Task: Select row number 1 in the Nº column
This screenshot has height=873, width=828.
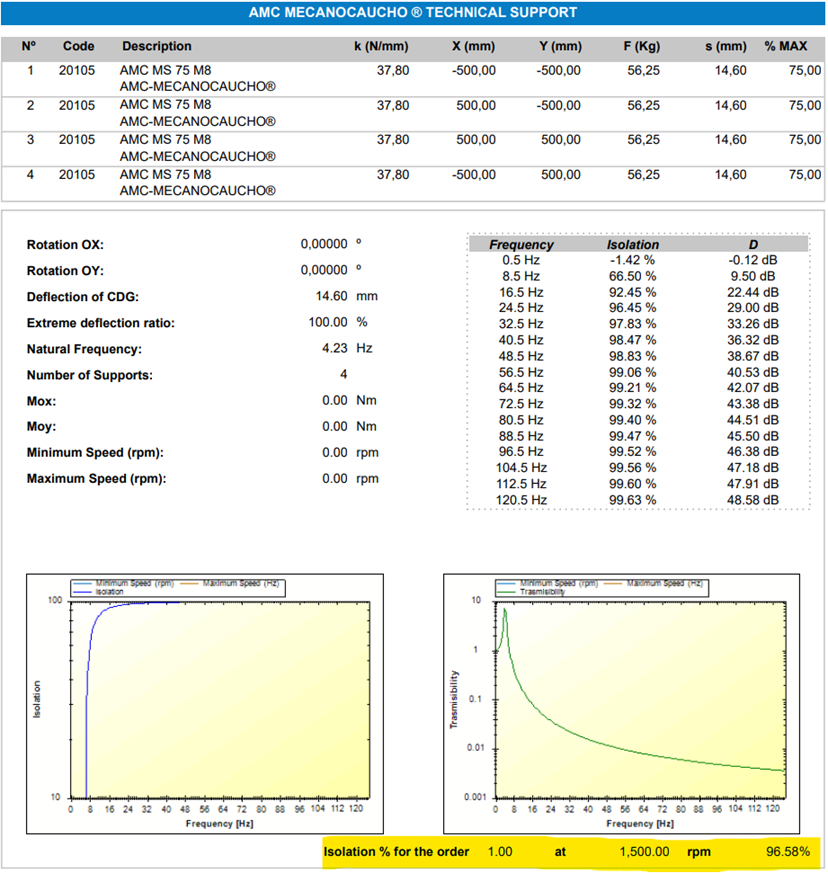Action: point(30,70)
